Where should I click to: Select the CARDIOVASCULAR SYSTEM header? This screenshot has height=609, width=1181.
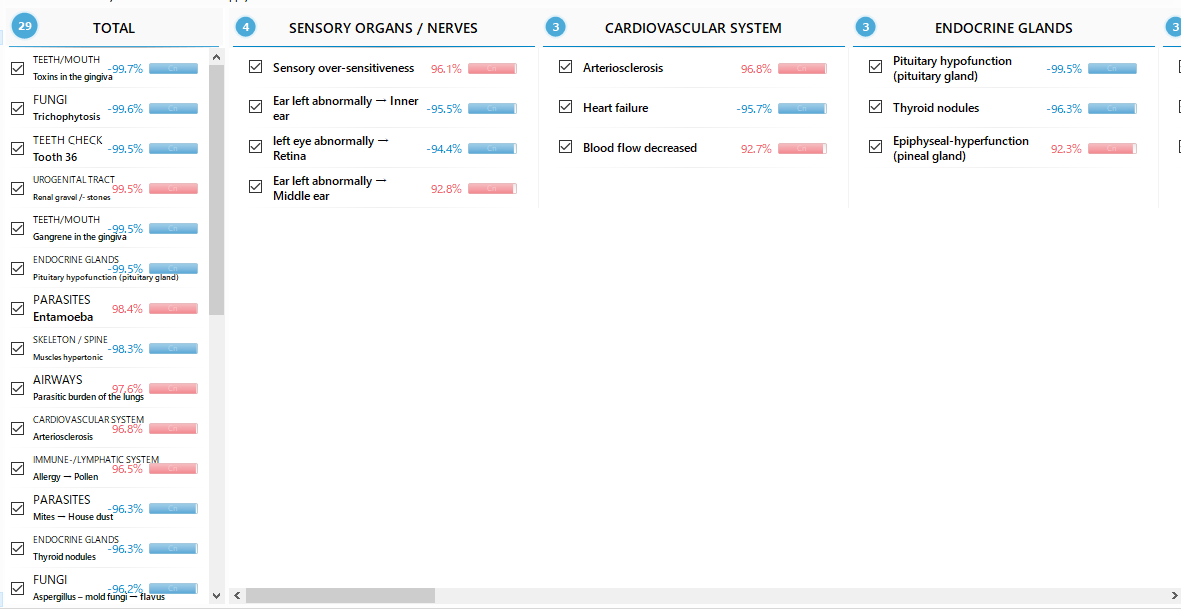[x=693, y=28]
